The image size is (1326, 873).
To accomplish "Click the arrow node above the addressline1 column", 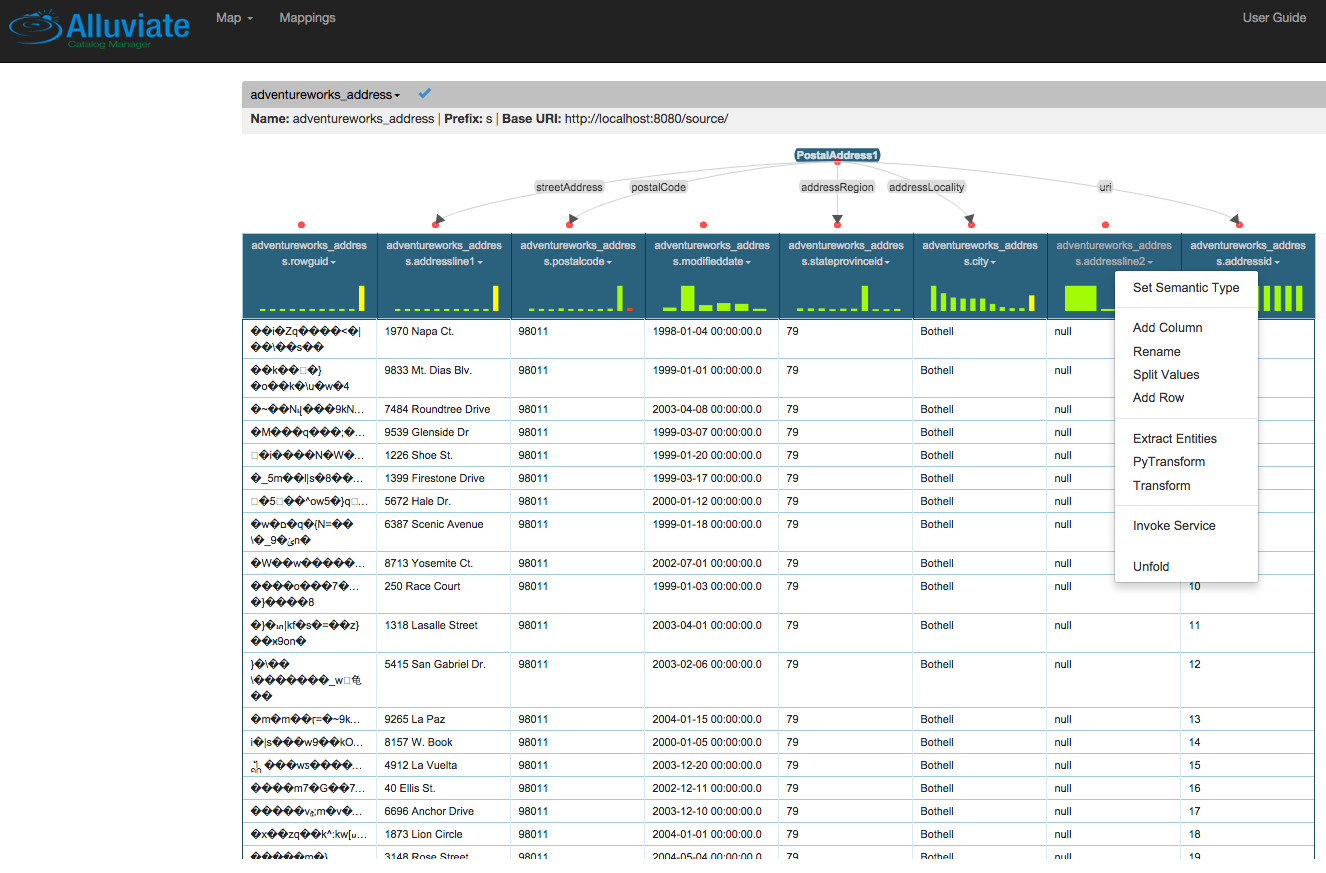I will (436, 223).
